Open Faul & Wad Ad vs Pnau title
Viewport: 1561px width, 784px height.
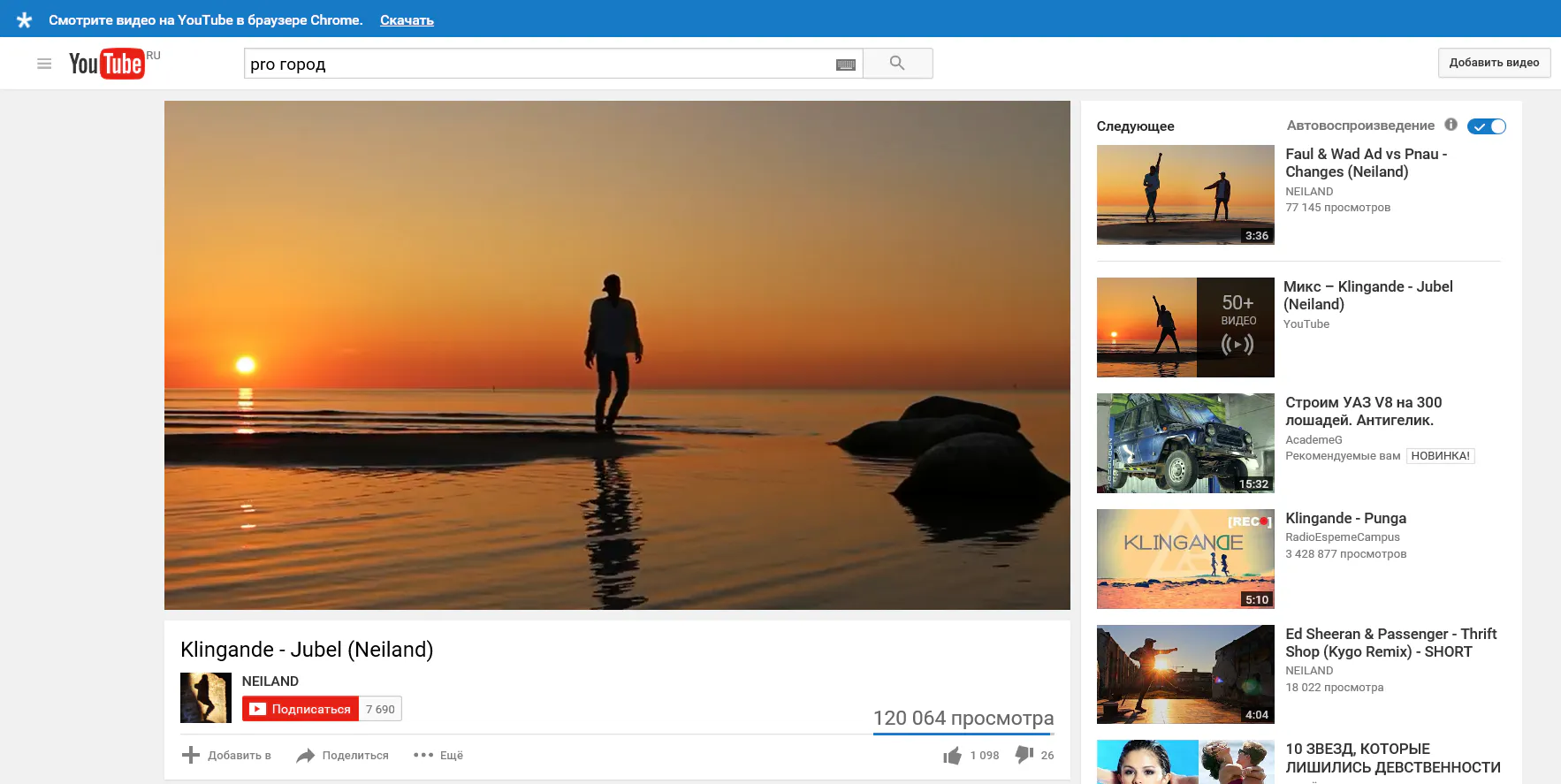pos(1366,163)
